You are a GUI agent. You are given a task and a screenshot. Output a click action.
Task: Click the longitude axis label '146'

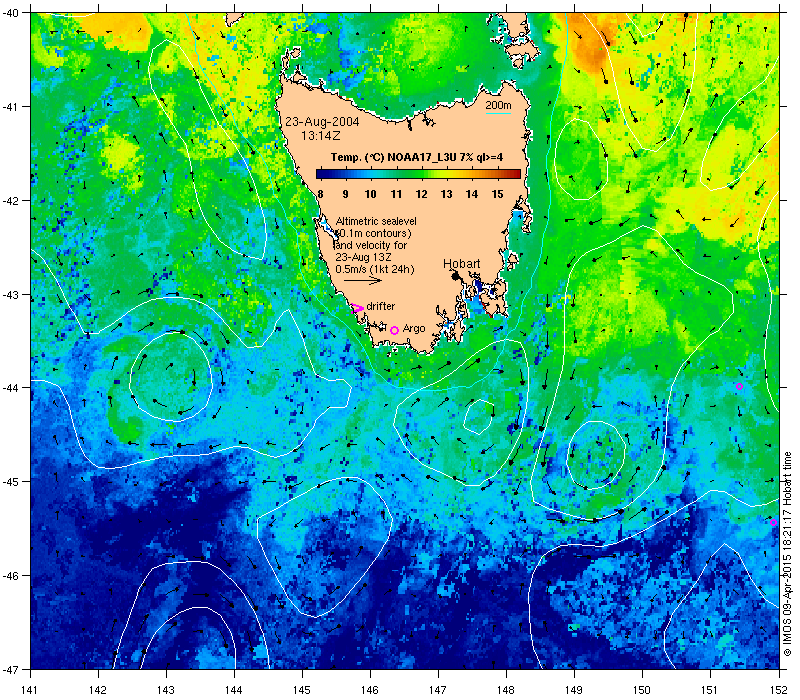pyautogui.click(x=370, y=690)
